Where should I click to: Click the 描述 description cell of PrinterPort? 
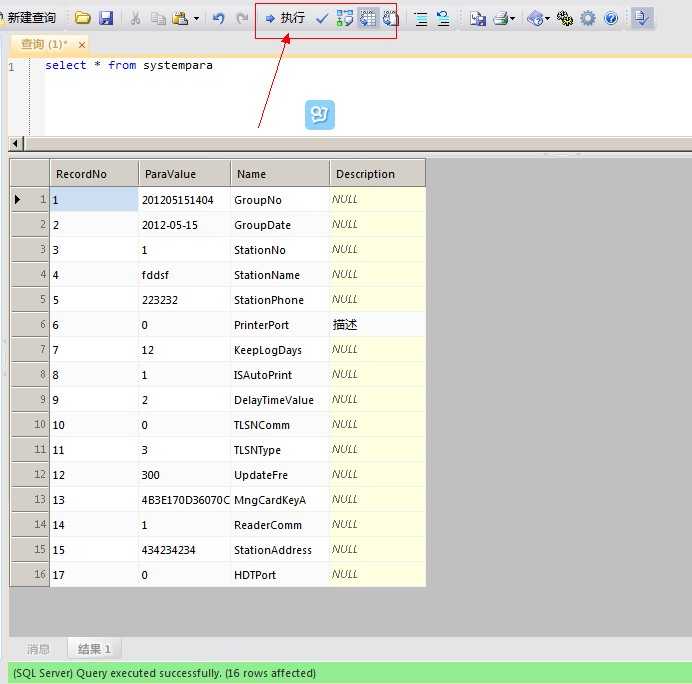[x=378, y=325]
